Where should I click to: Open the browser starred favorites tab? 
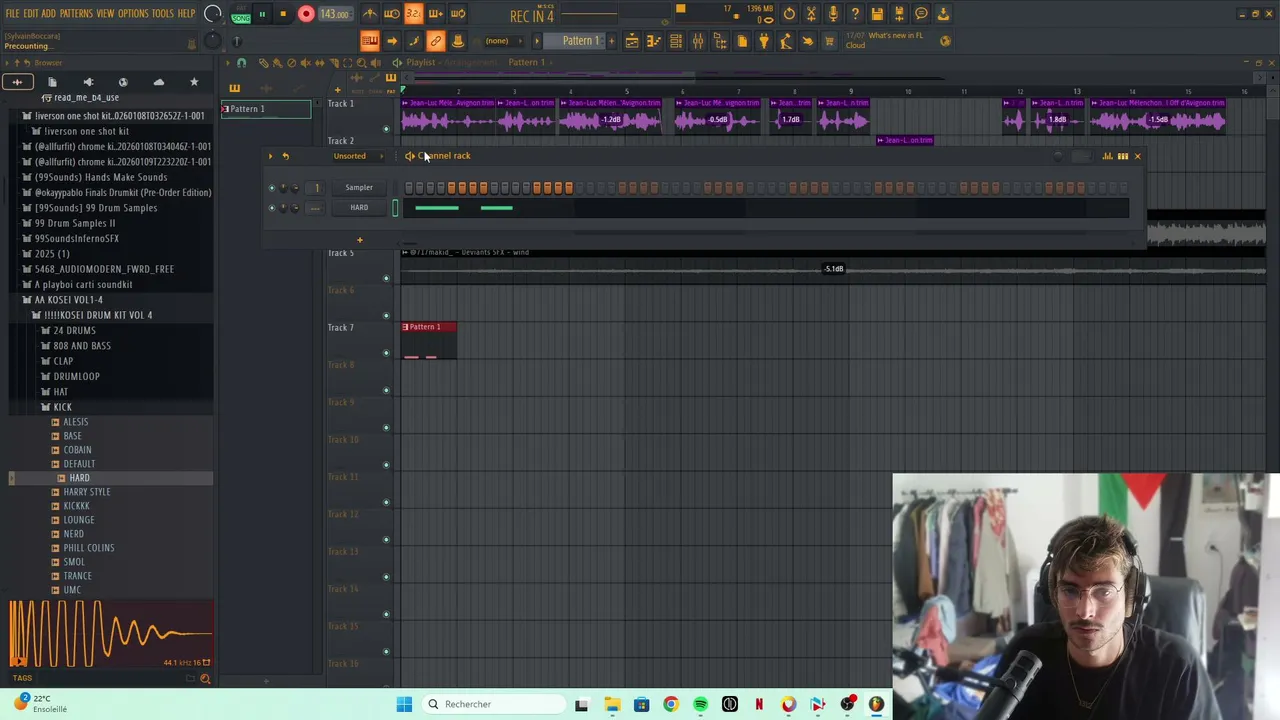point(194,82)
